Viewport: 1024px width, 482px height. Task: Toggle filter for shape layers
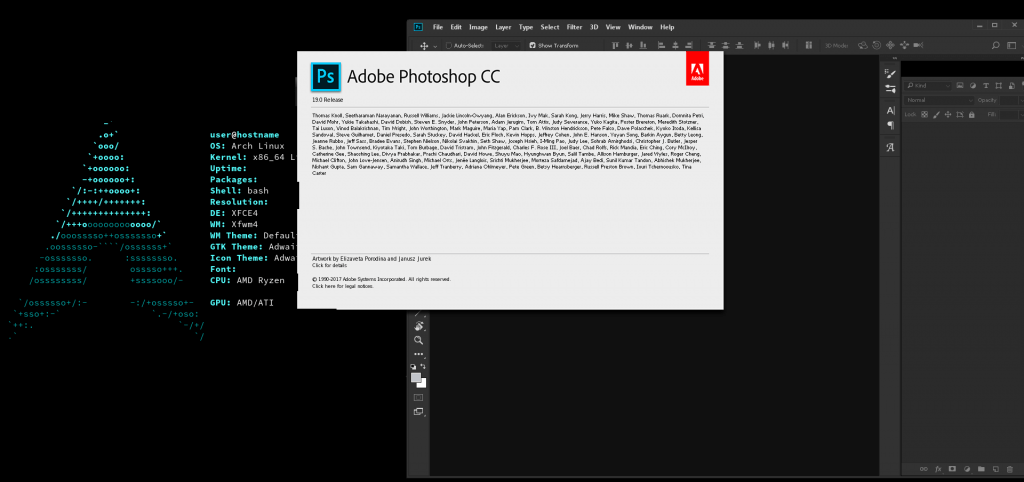(999, 86)
